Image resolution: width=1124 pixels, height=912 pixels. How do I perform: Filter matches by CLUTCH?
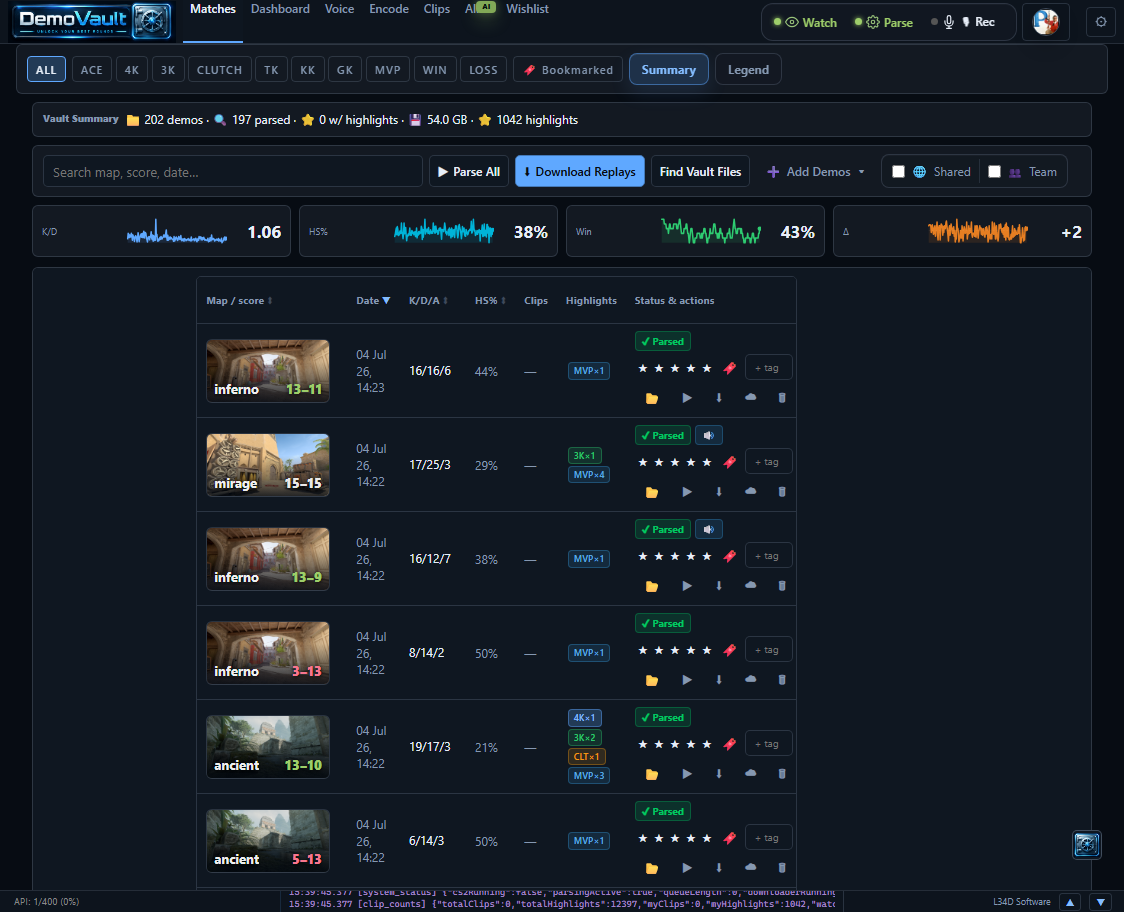219,70
